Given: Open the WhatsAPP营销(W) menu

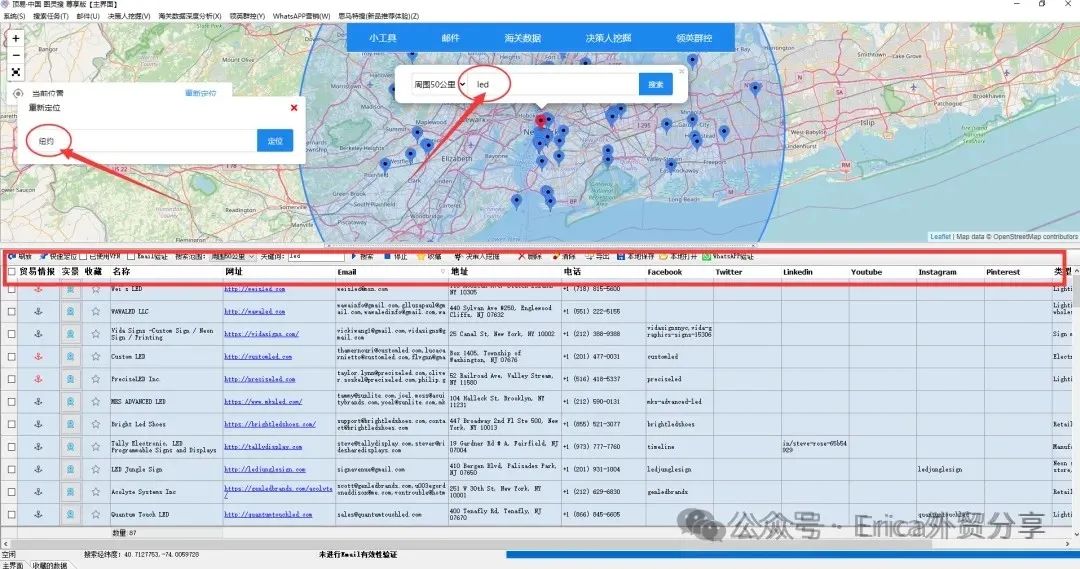Looking at the screenshot, I should 302,16.
